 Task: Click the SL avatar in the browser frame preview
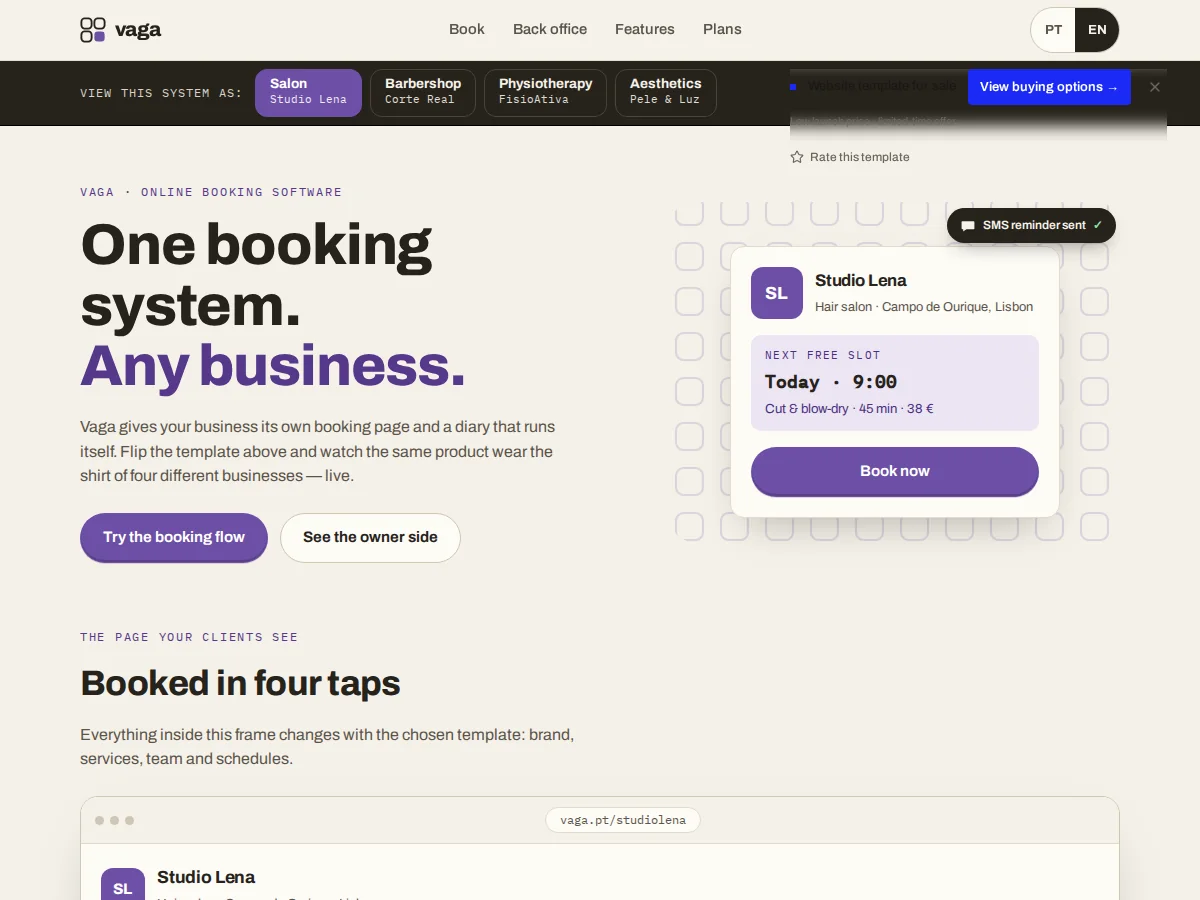(x=123, y=884)
